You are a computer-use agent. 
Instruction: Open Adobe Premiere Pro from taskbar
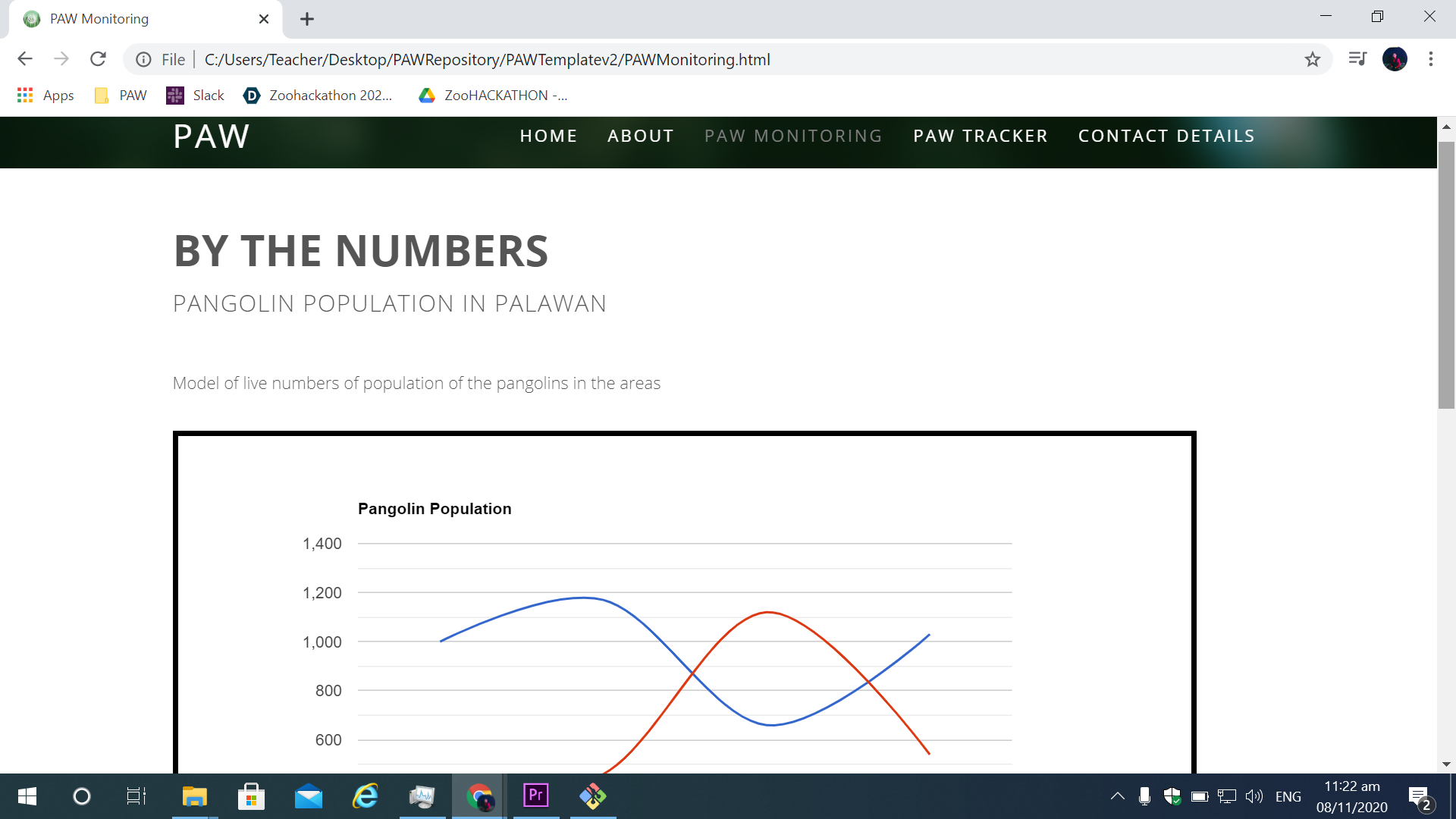(x=535, y=796)
